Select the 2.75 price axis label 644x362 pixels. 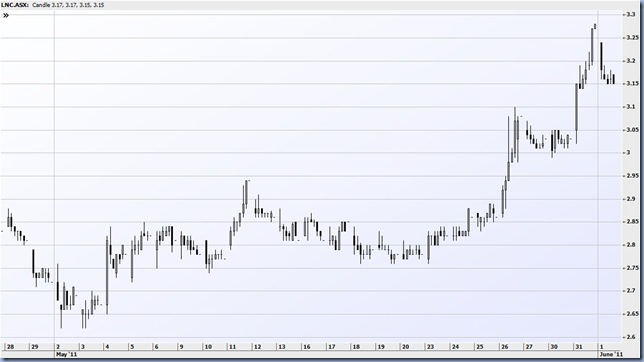(632, 268)
